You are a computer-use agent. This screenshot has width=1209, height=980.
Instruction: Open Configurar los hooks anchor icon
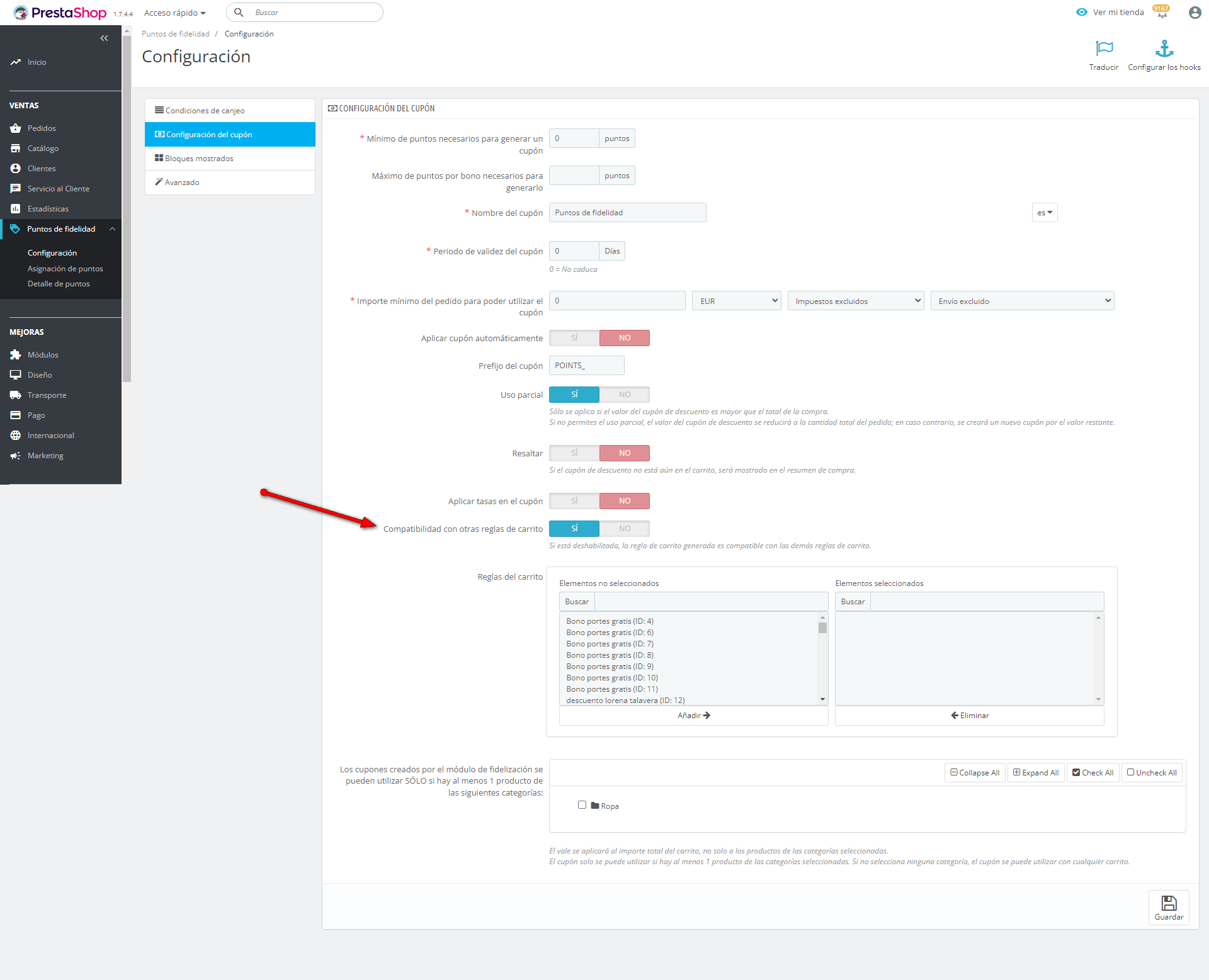pos(1164,48)
